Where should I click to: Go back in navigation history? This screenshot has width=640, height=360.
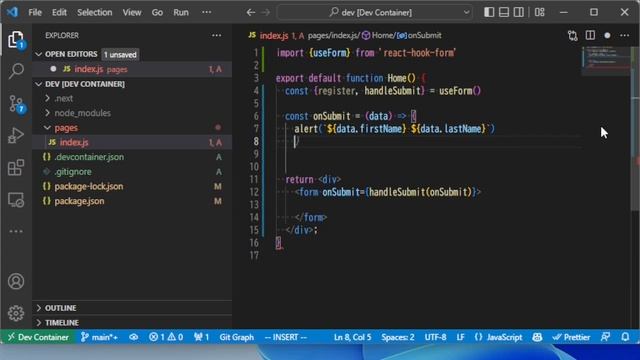pos(251,12)
